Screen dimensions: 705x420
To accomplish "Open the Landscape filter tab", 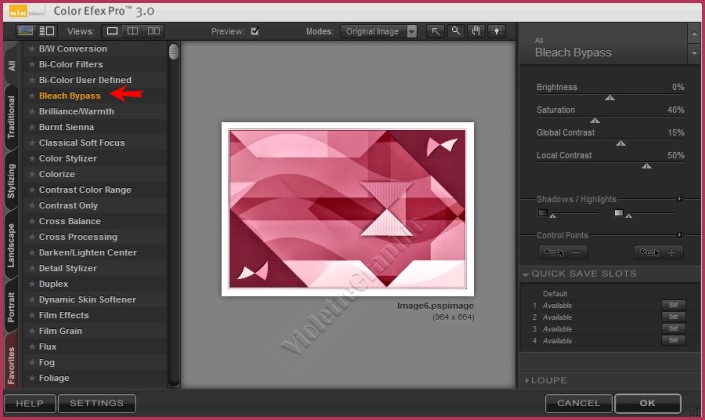I will [11, 245].
